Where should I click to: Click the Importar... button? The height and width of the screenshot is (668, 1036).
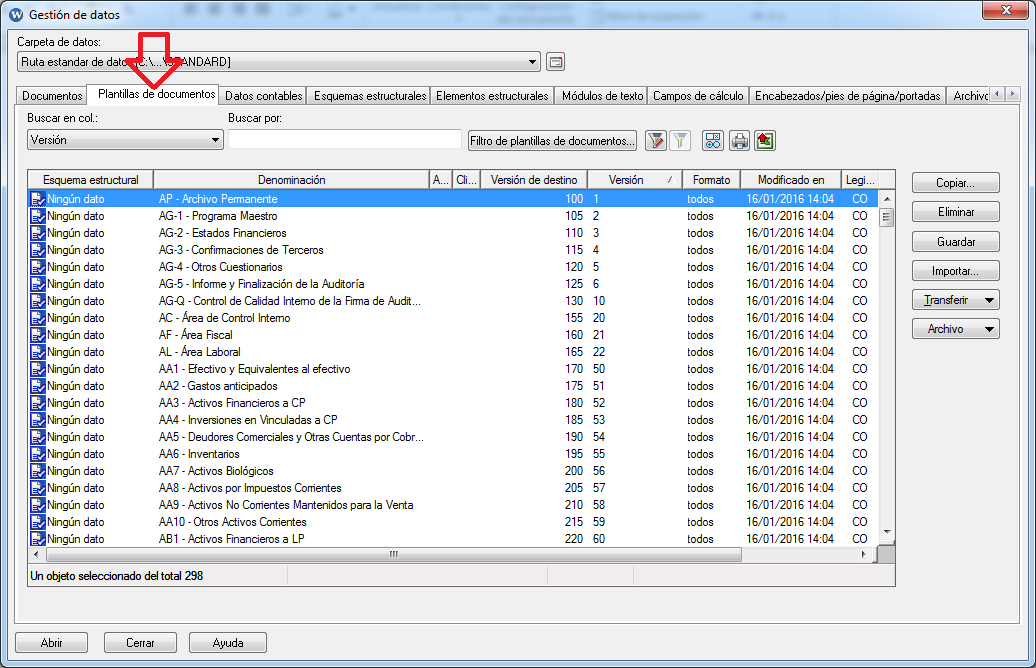click(x=955, y=271)
